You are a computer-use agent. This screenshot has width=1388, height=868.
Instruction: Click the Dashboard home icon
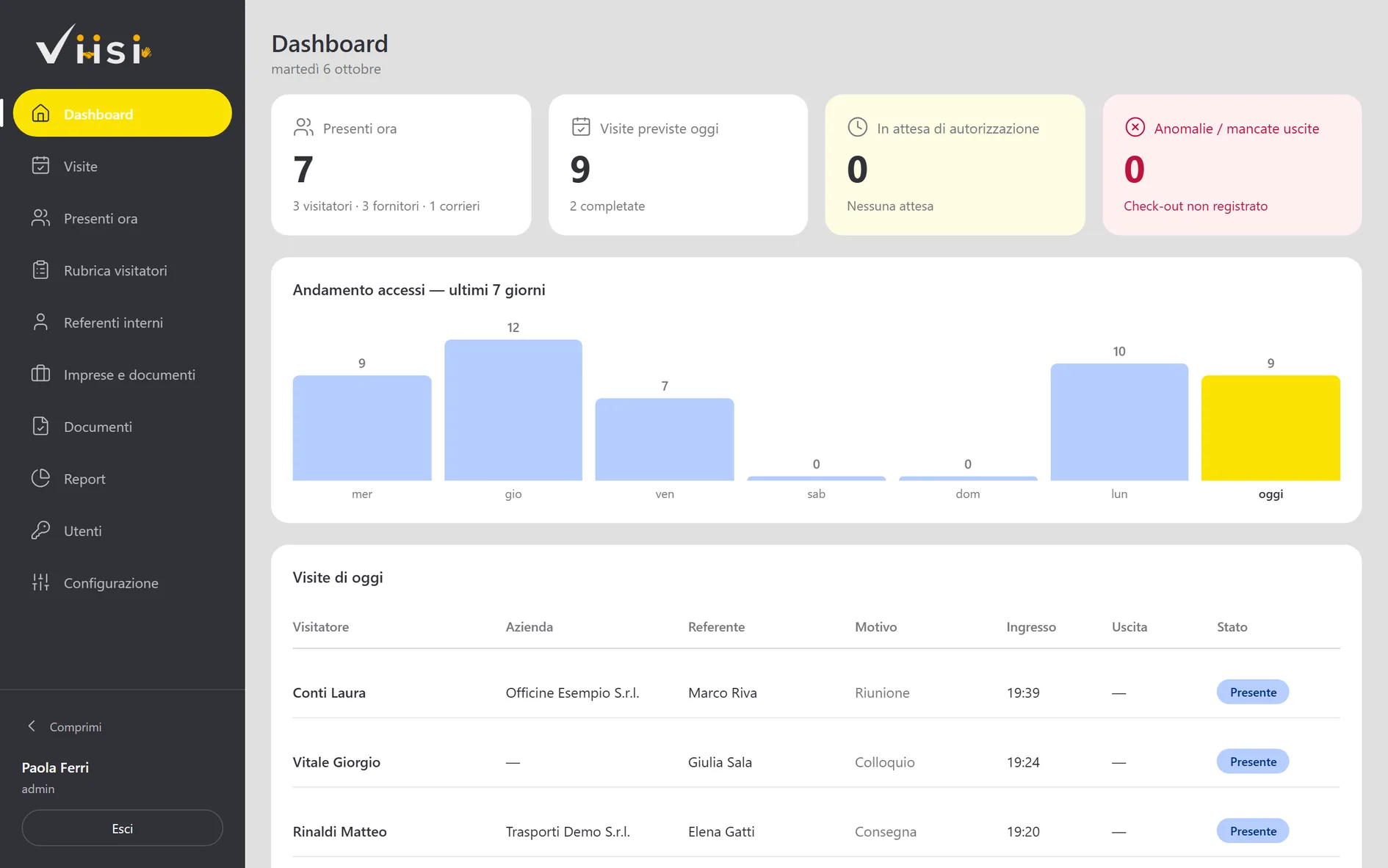[x=41, y=113]
